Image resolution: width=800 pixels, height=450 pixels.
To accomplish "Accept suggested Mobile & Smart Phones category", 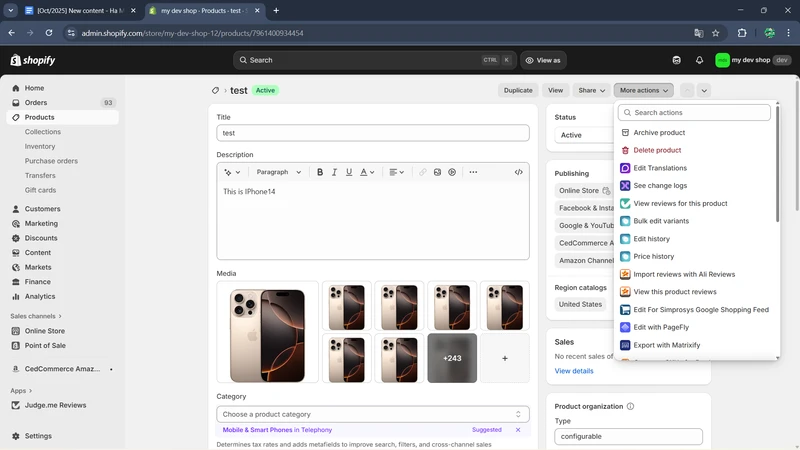I will [x=277, y=430].
